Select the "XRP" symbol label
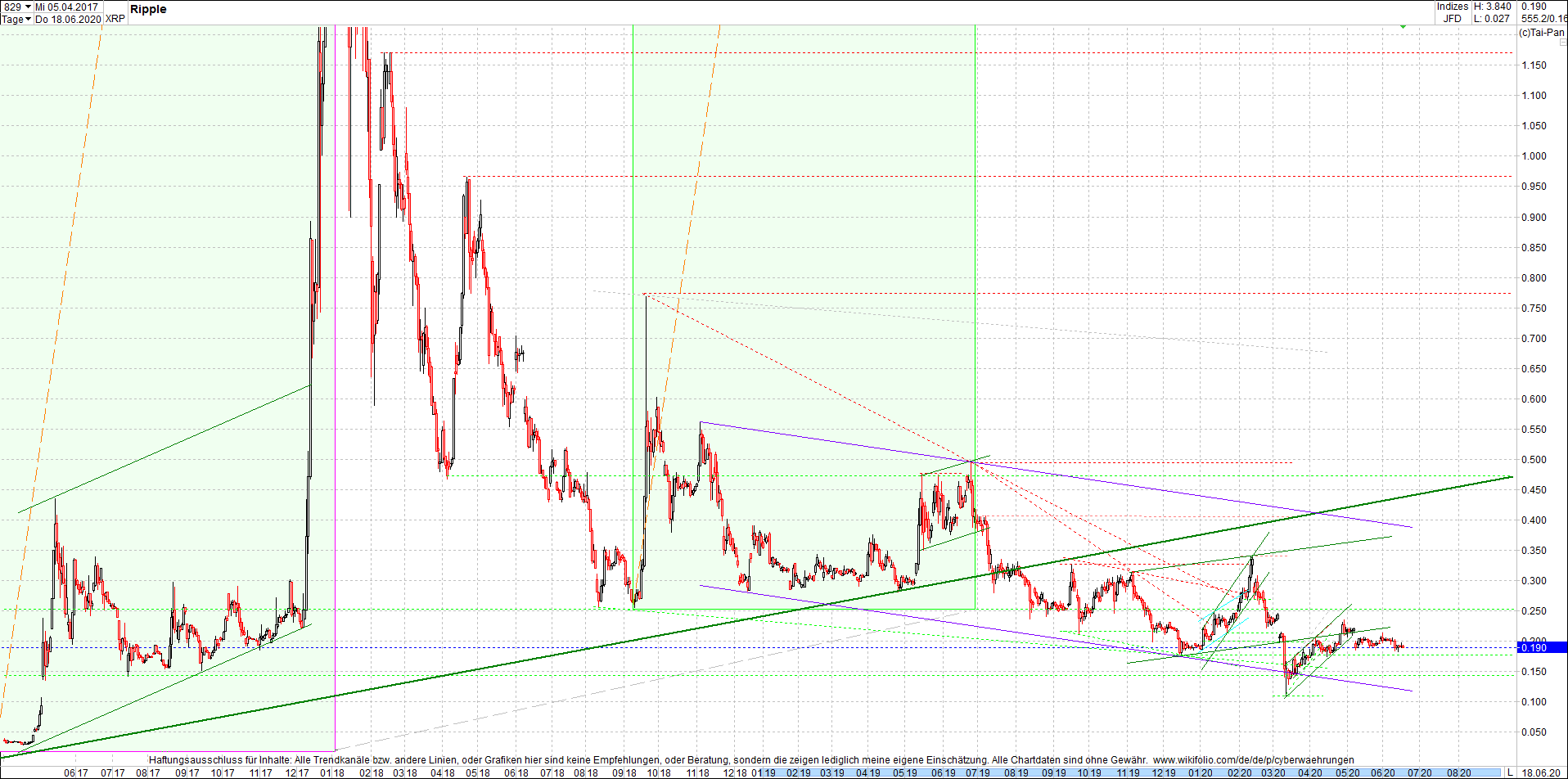This screenshot has width=1568, height=779. 115,18
